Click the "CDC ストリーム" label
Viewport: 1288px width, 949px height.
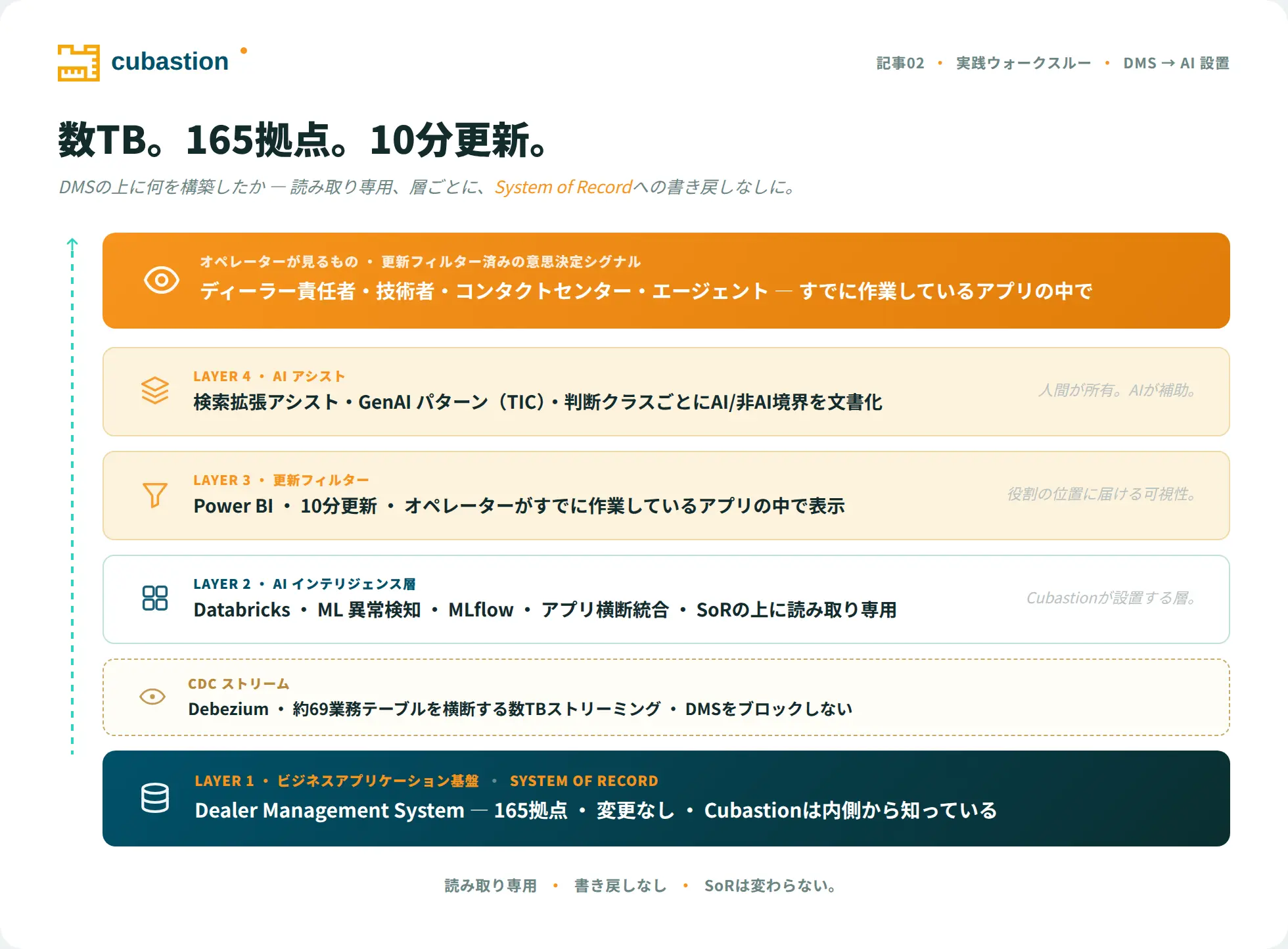click(239, 684)
